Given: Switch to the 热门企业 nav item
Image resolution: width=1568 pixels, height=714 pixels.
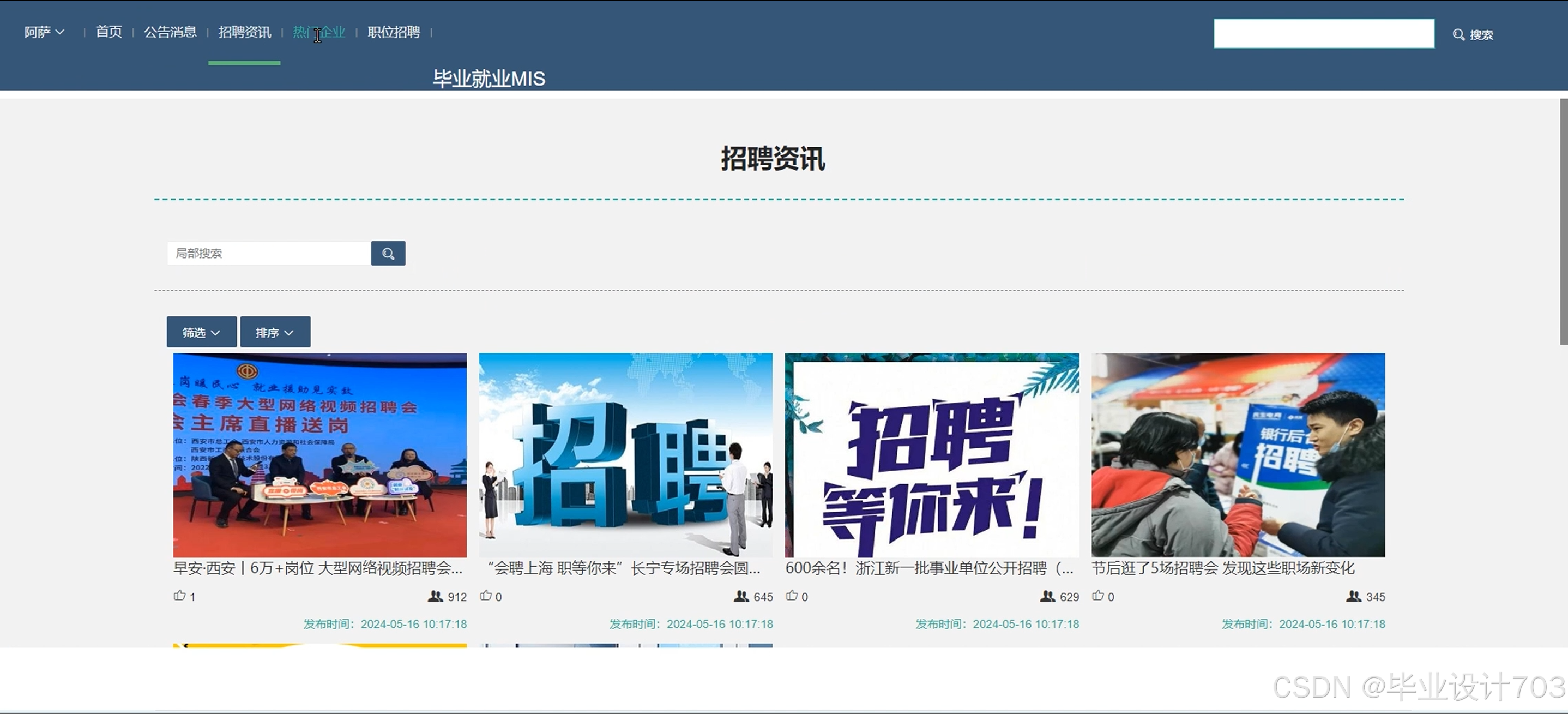Looking at the screenshot, I should pyautogui.click(x=319, y=32).
